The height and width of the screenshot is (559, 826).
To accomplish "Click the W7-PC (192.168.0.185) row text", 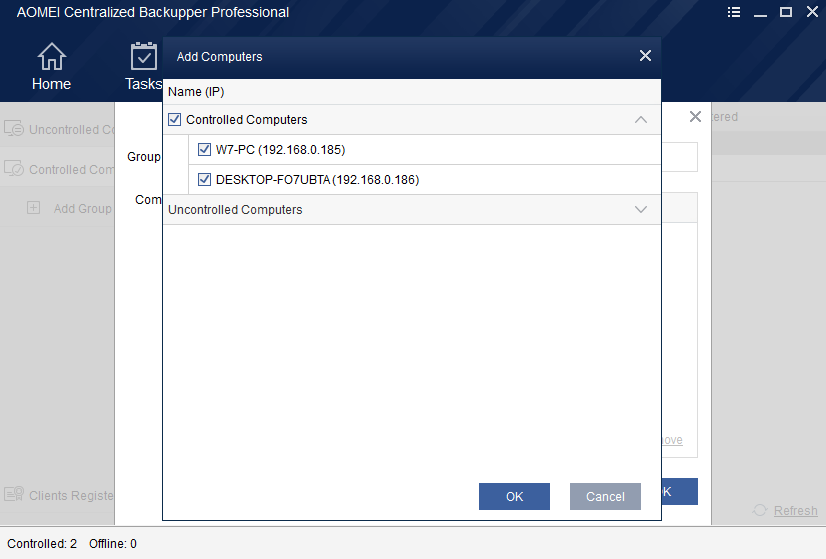I will point(280,150).
